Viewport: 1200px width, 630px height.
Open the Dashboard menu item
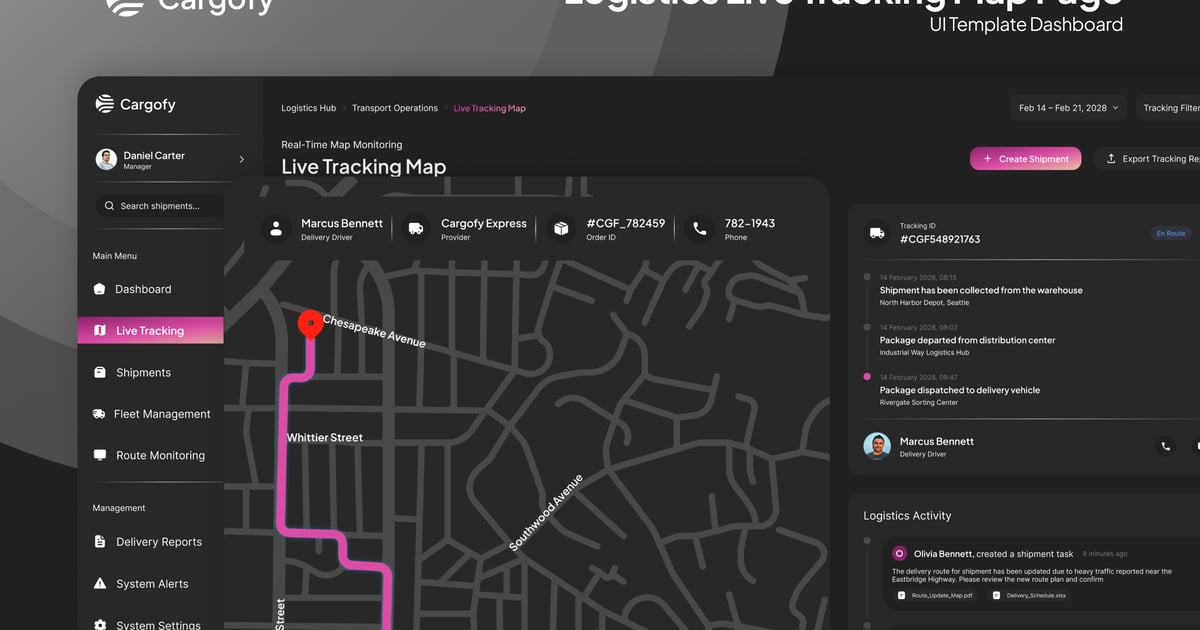point(143,289)
